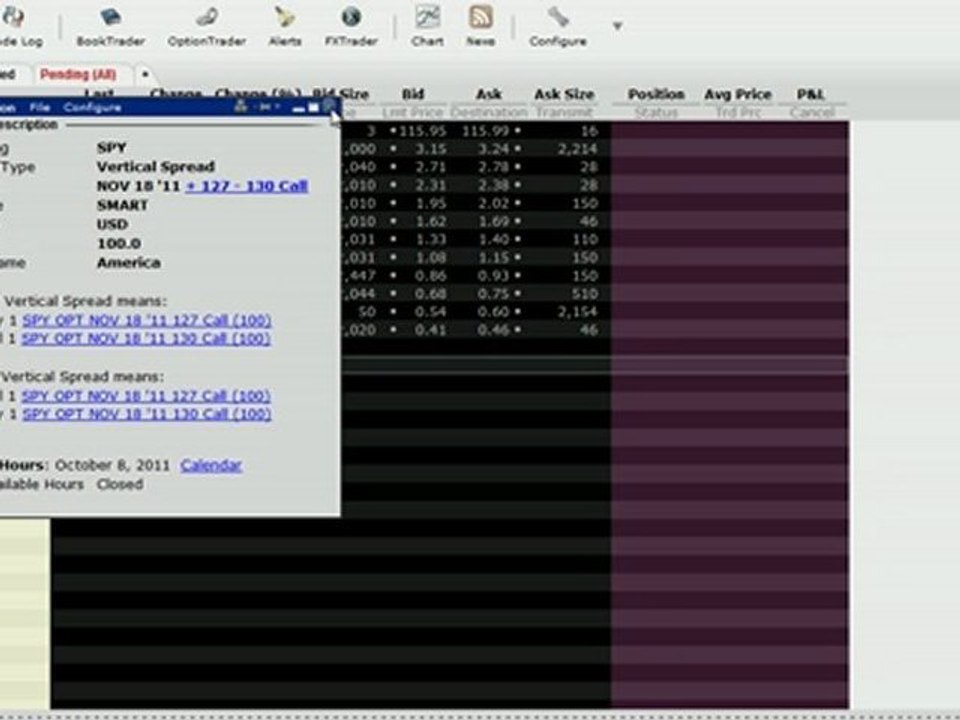Open second SPY NOV 18 '11 127 Call link

[146, 396]
